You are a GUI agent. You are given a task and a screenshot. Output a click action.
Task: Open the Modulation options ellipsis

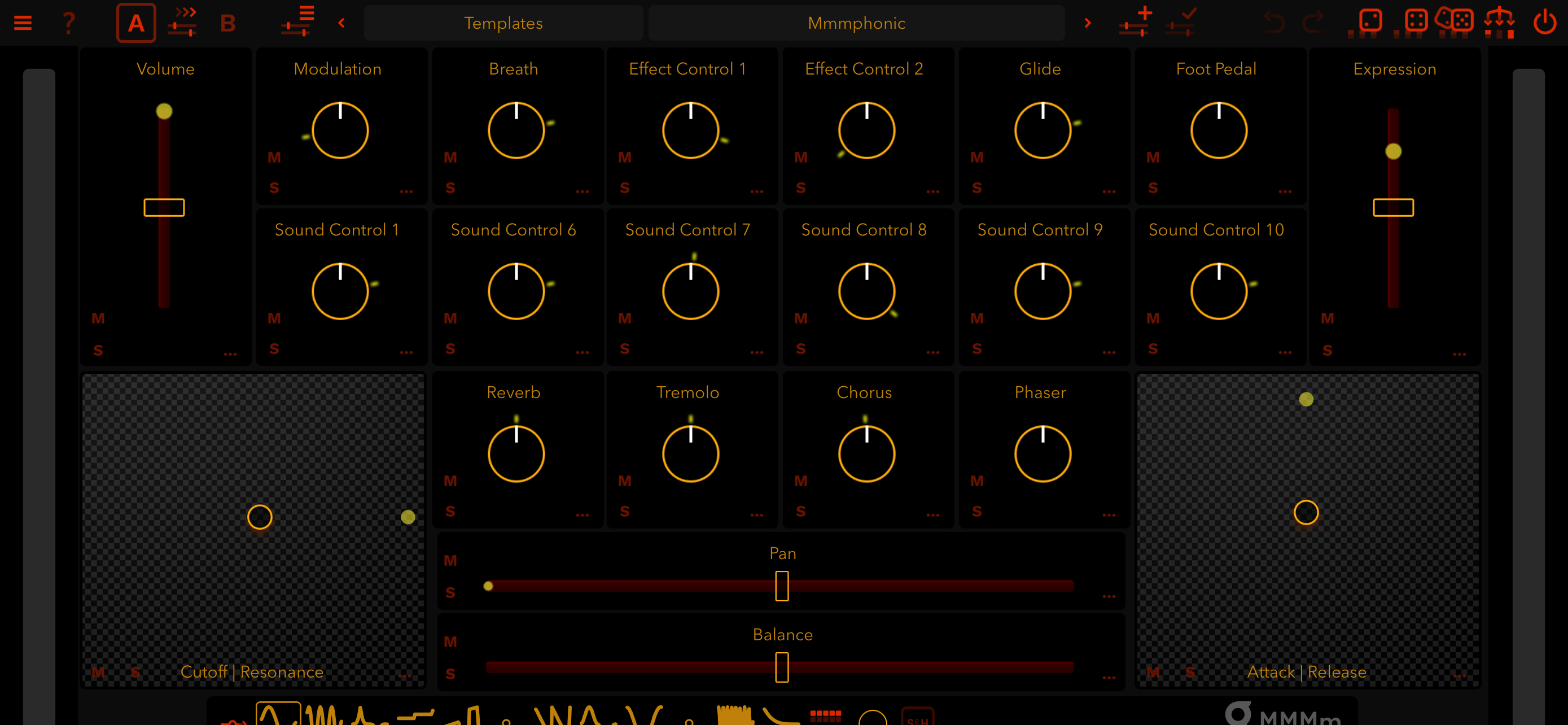[406, 192]
